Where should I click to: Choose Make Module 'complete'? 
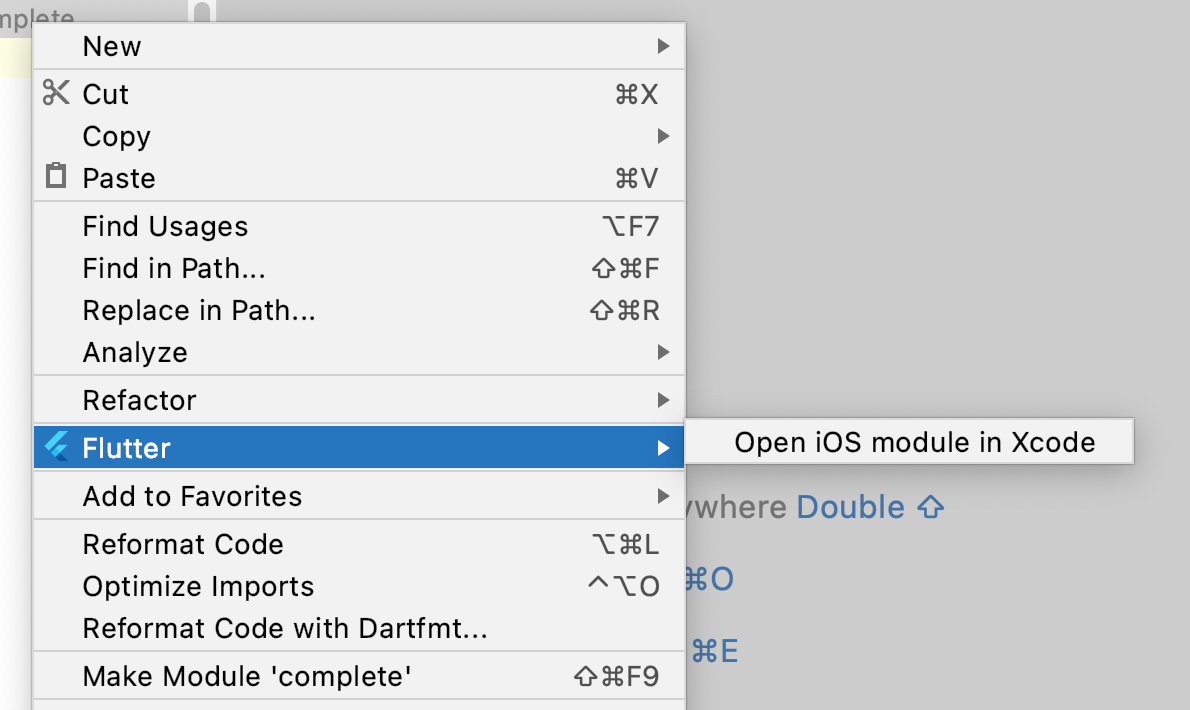[x=359, y=676]
